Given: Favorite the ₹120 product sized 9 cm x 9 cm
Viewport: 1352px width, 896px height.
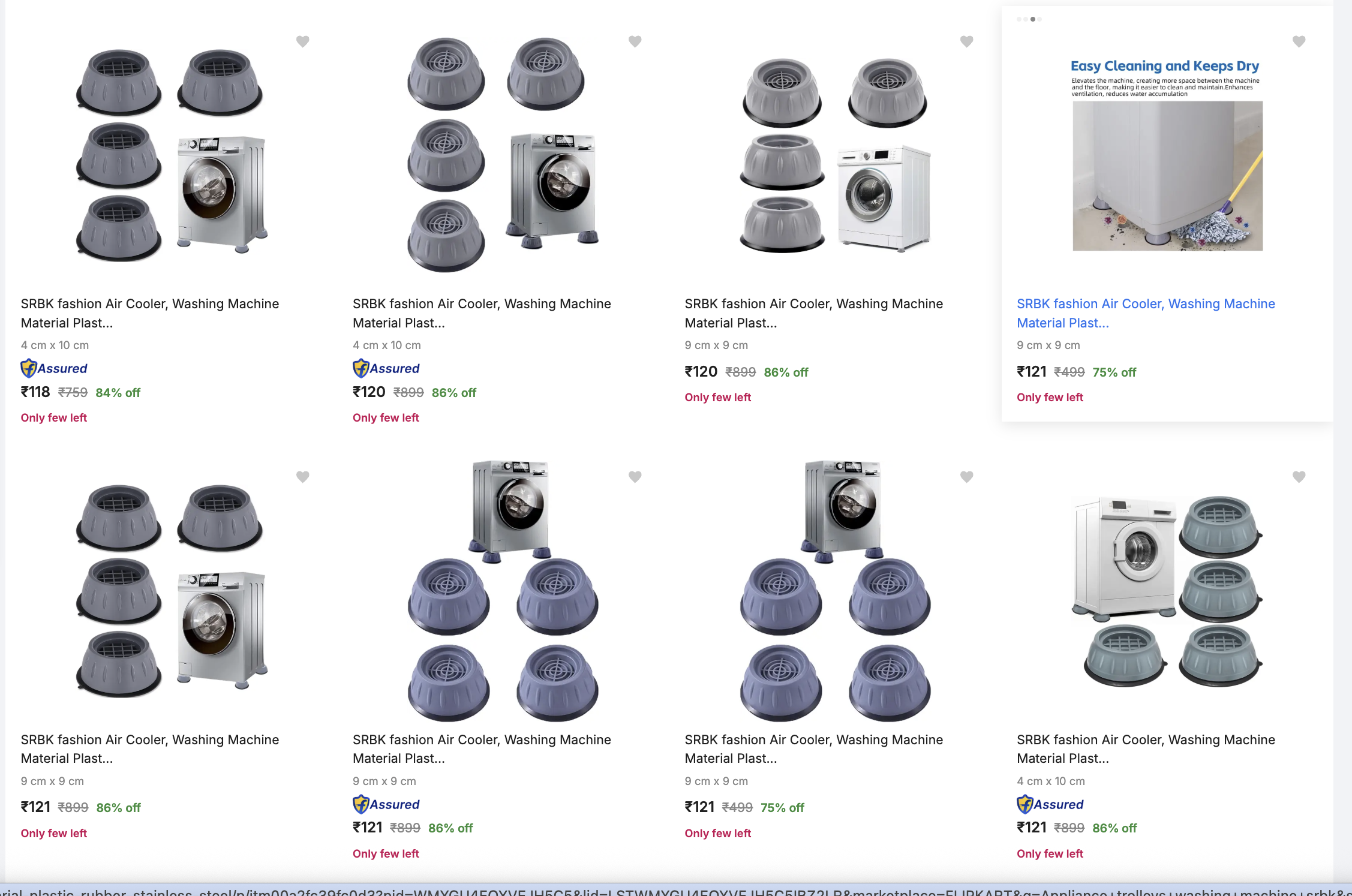Looking at the screenshot, I should (966, 41).
